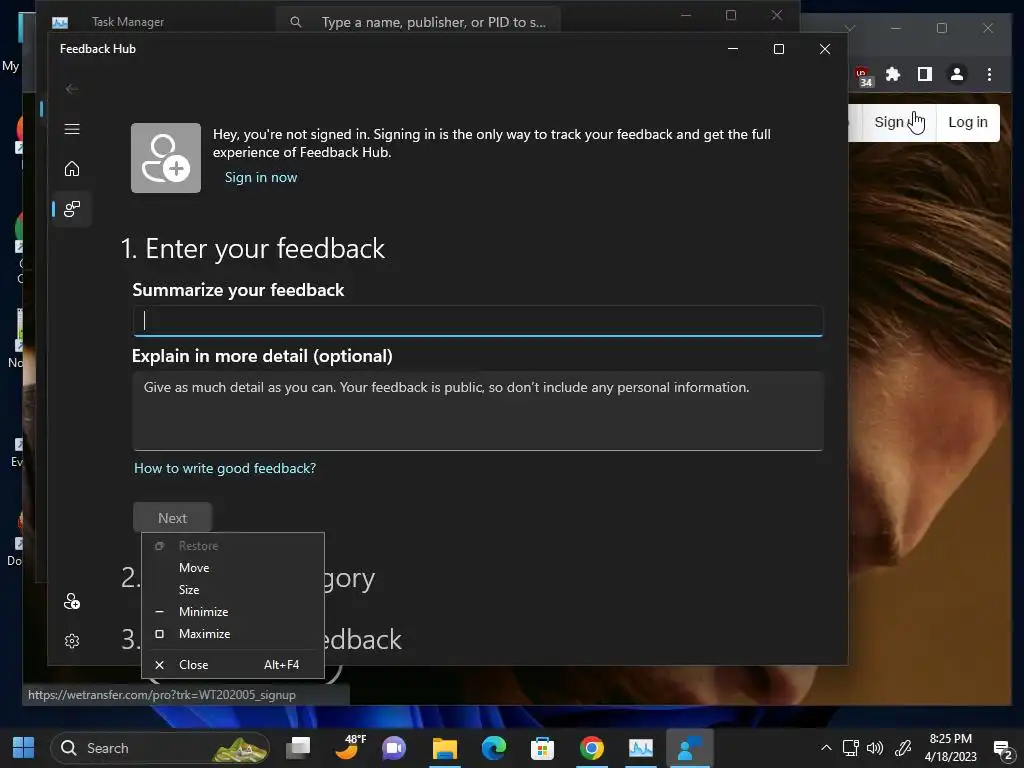Open the weather widget showing 48°F

pyautogui.click(x=349, y=748)
